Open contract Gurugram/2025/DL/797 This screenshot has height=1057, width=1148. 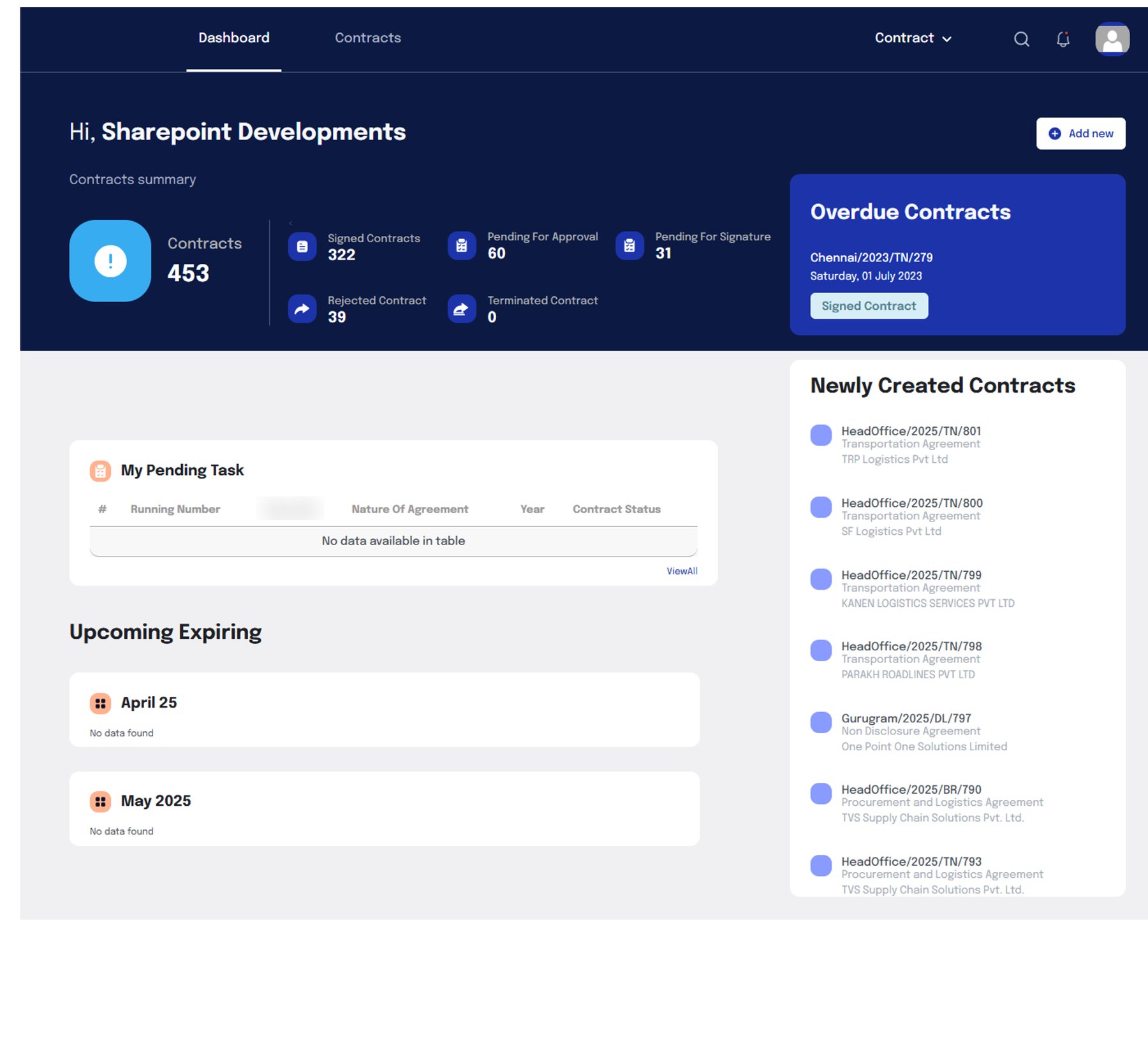[906, 718]
